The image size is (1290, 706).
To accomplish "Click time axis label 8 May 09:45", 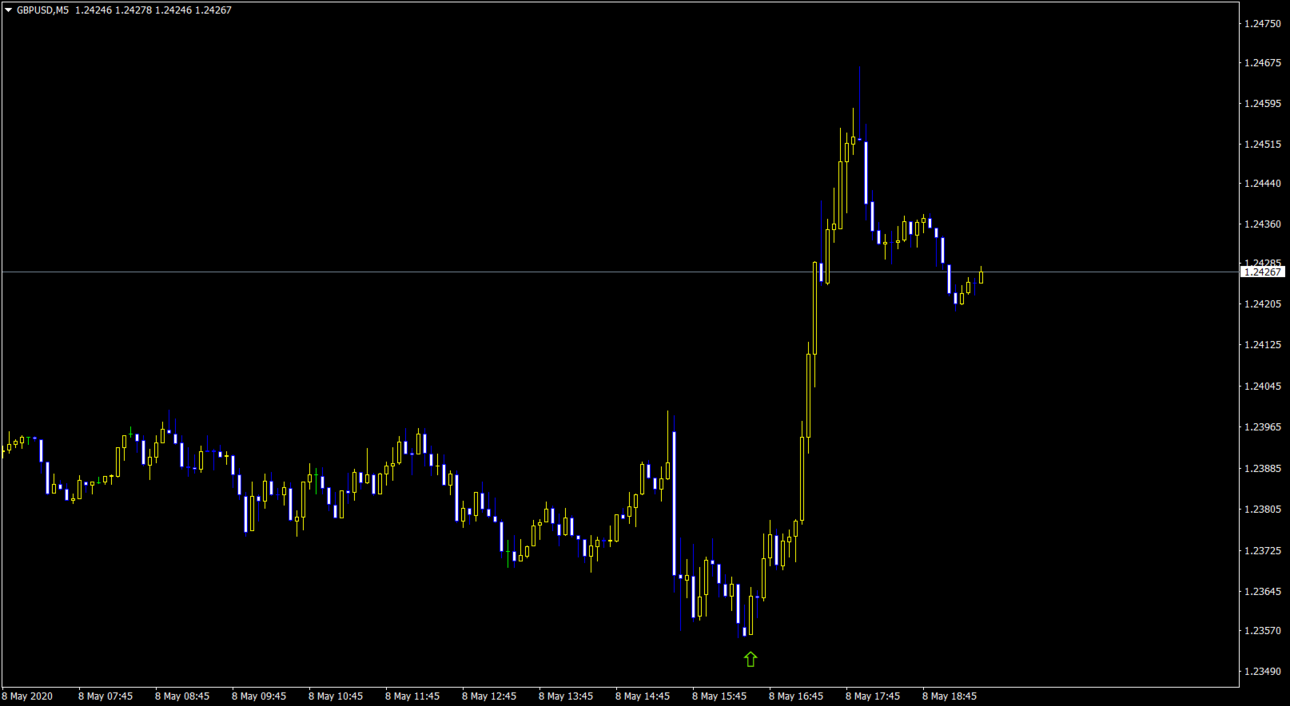I will pos(259,696).
